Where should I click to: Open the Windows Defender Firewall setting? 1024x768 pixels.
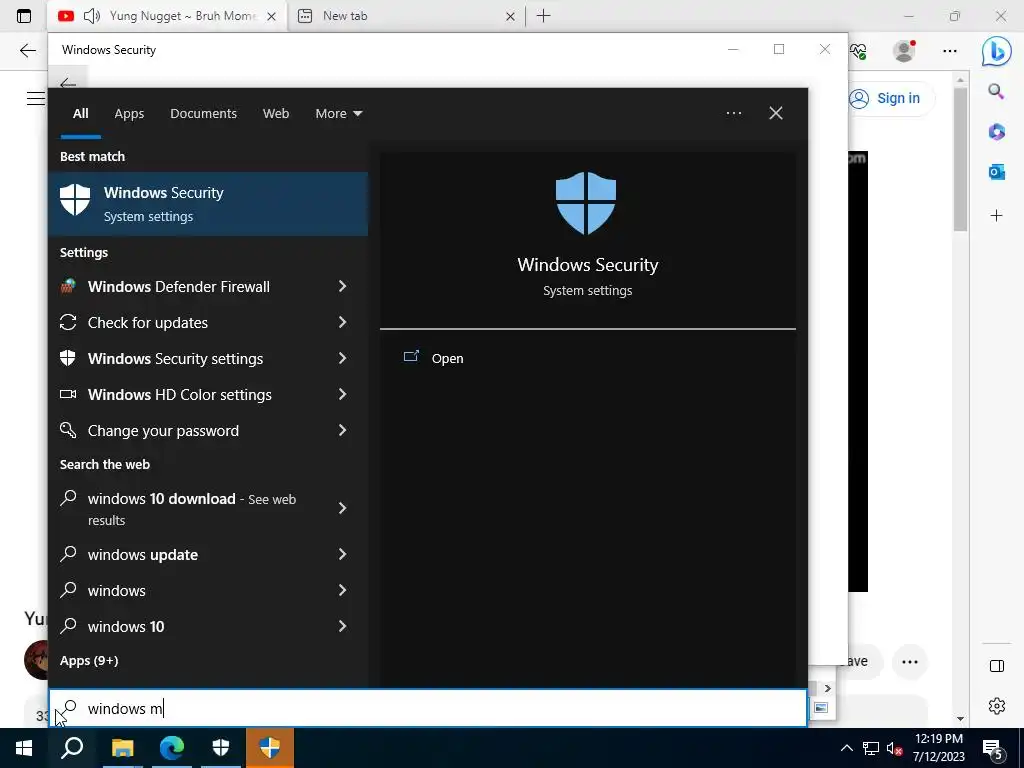[178, 287]
